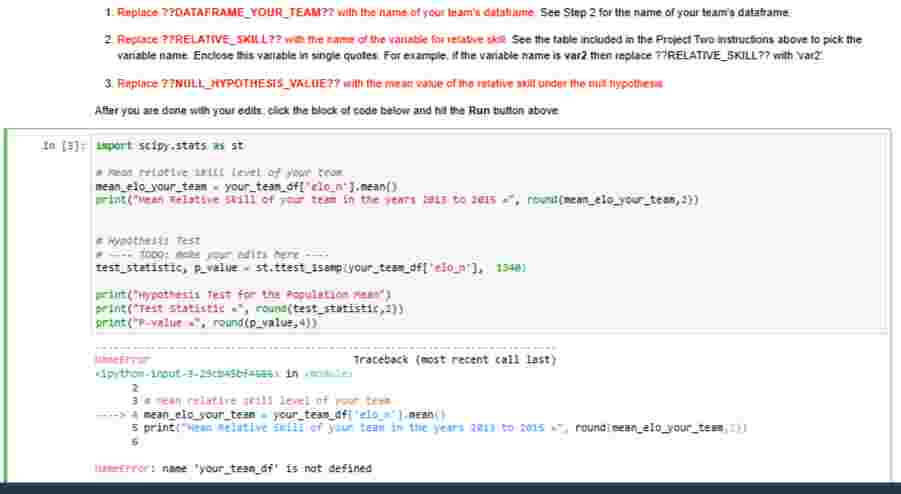Click the arrow-marked traceback line 4

270,415
